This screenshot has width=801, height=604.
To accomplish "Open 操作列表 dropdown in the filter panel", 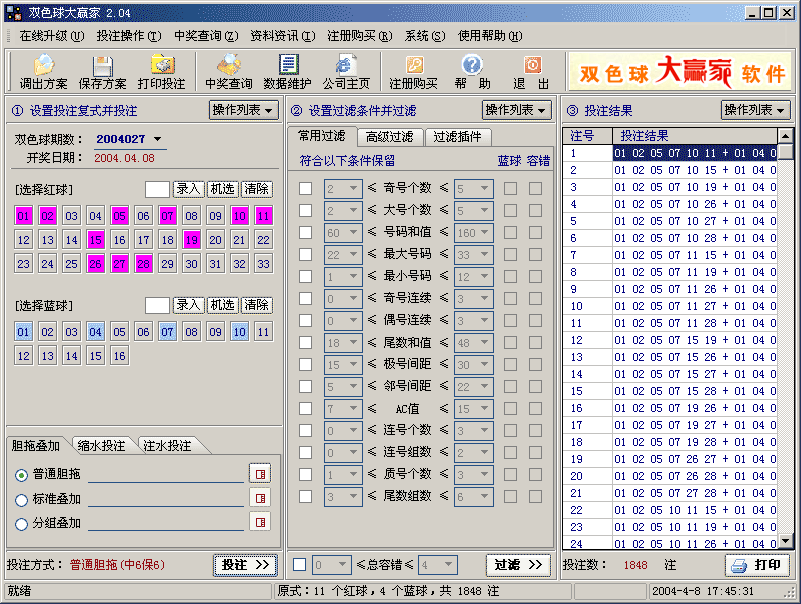I will tap(517, 110).
